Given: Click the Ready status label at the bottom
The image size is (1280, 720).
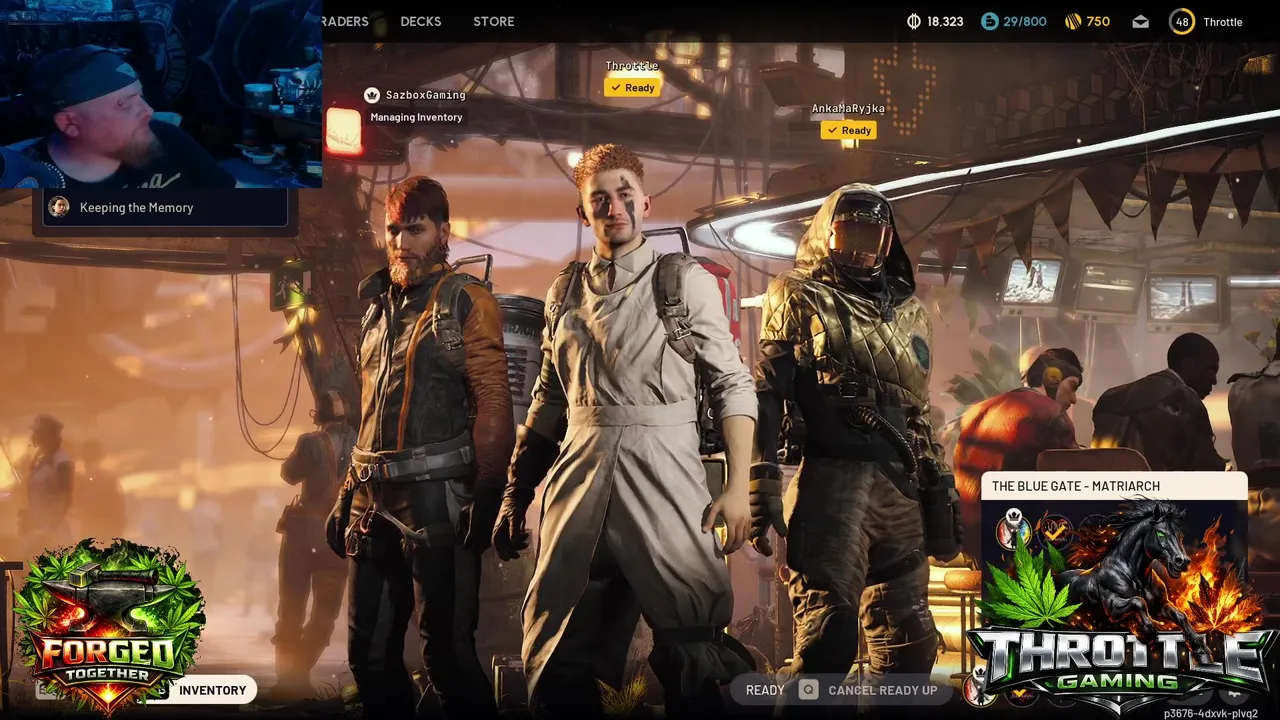Looking at the screenshot, I should tap(765, 690).
